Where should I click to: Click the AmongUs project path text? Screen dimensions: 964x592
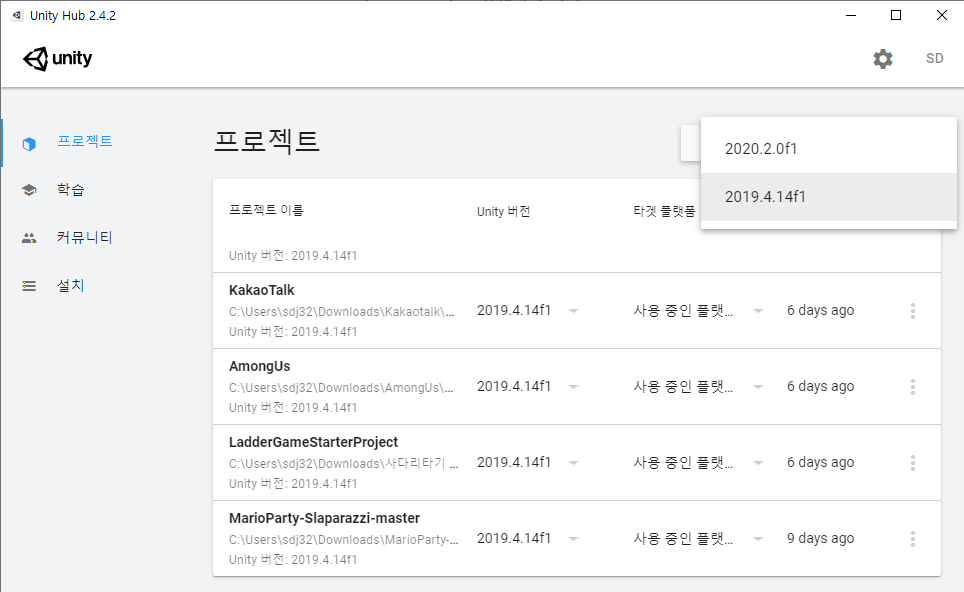(x=341, y=388)
